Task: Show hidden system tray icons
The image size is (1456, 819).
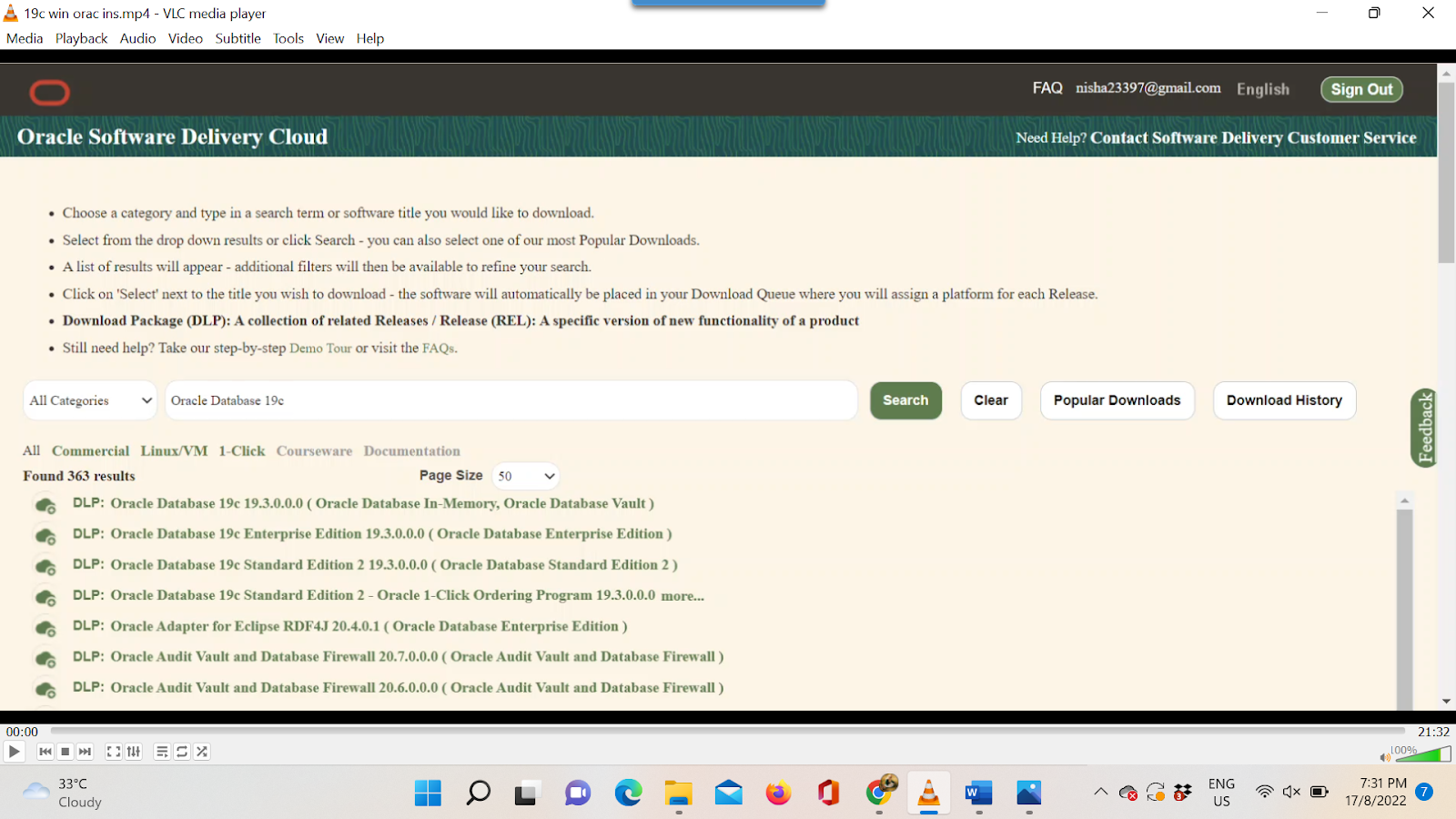Action: (x=1101, y=792)
